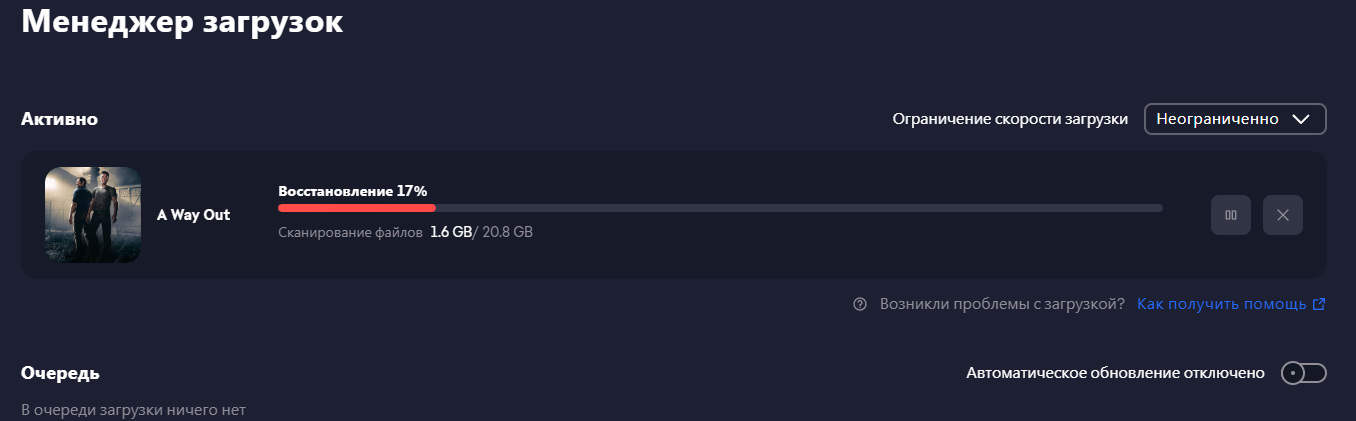Click the 1.6 GB / 20.8 GB size text
The height and width of the screenshot is (421, 1356).
[x=481, y=232]
